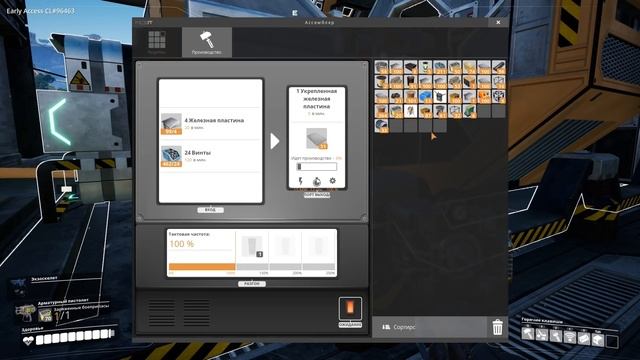Select the coffee cup item in inventory
640x360 pixels.
point(382,82)
